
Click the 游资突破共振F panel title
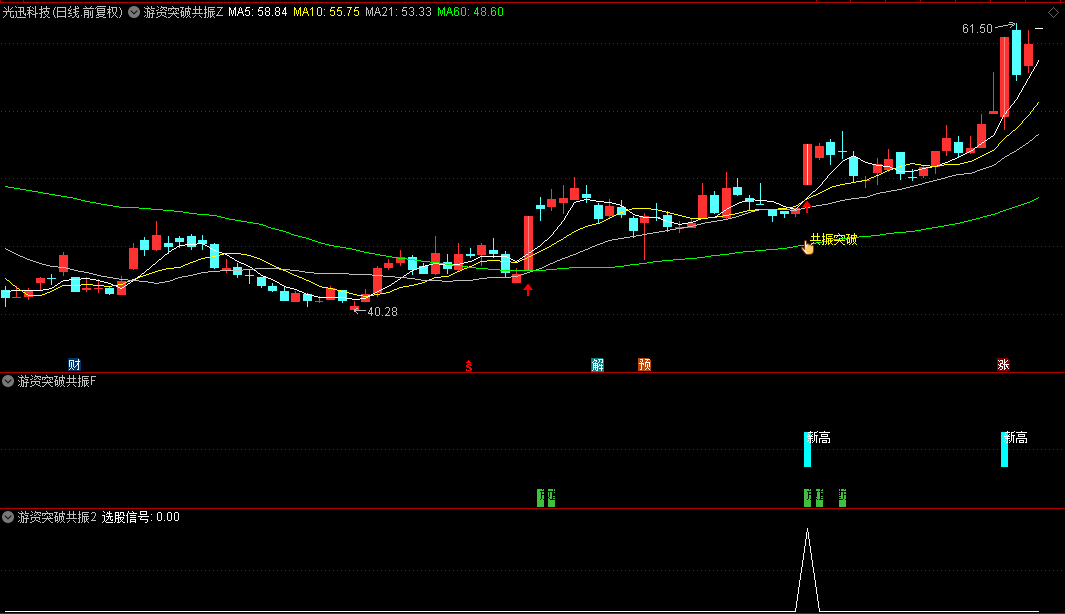pos(57,382)
